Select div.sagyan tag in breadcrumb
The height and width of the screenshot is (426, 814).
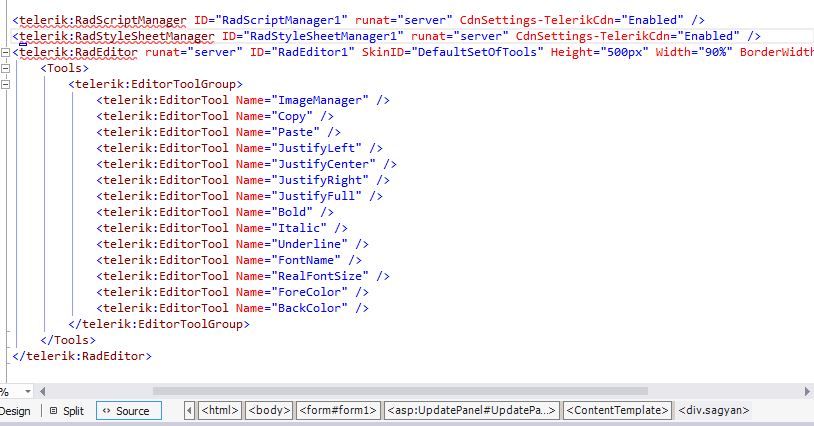point(714,410)
